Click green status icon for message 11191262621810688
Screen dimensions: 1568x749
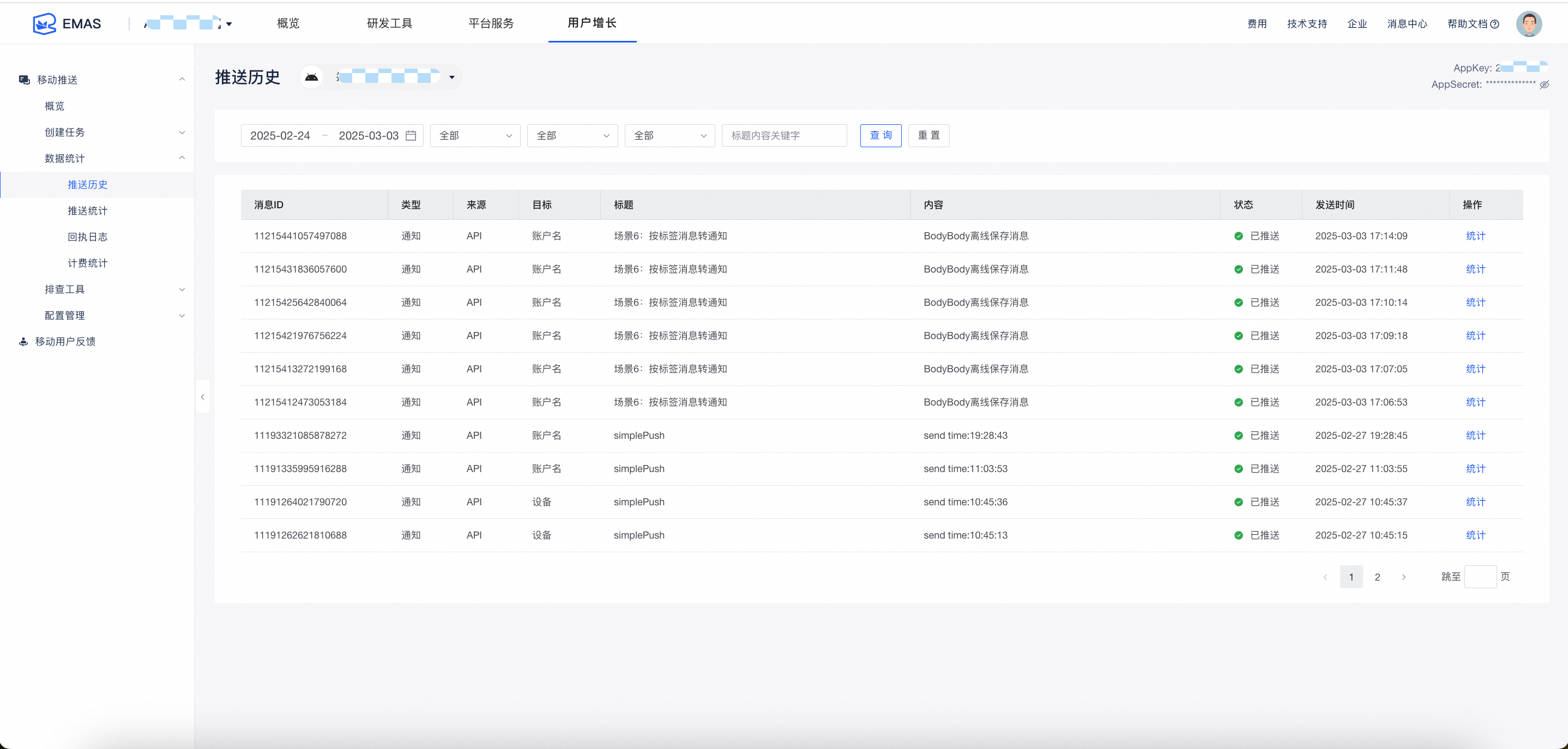click(x=1238, y=535)
